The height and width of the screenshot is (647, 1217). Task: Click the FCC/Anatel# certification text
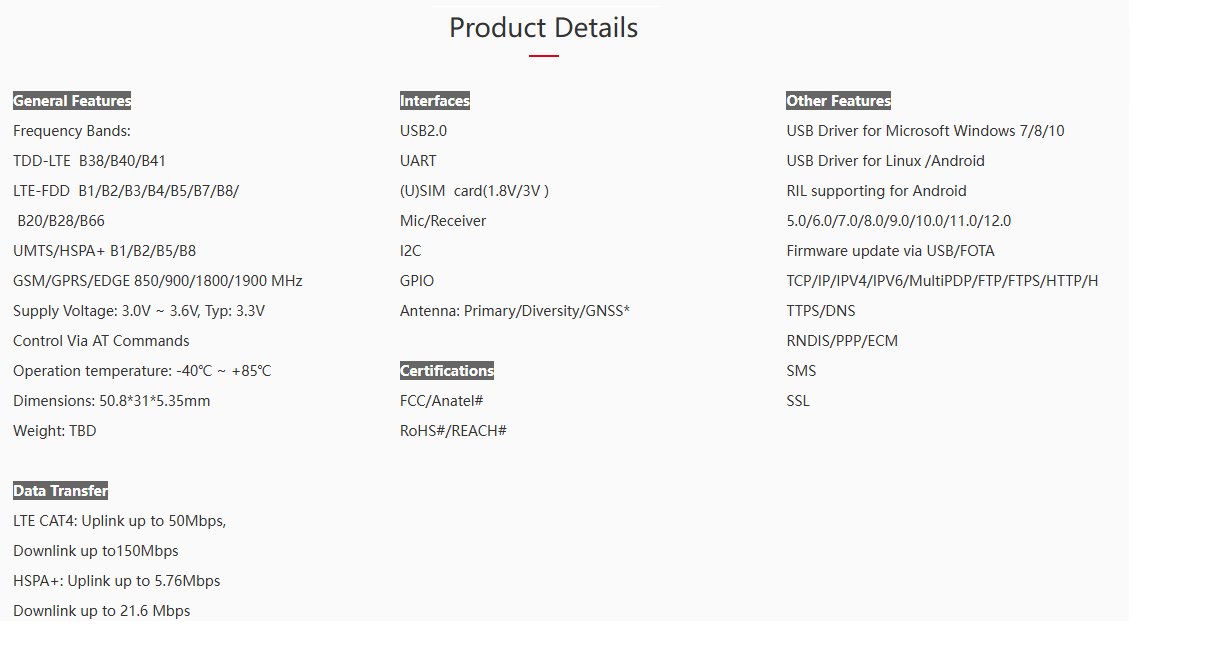click(x=442, y=401)
